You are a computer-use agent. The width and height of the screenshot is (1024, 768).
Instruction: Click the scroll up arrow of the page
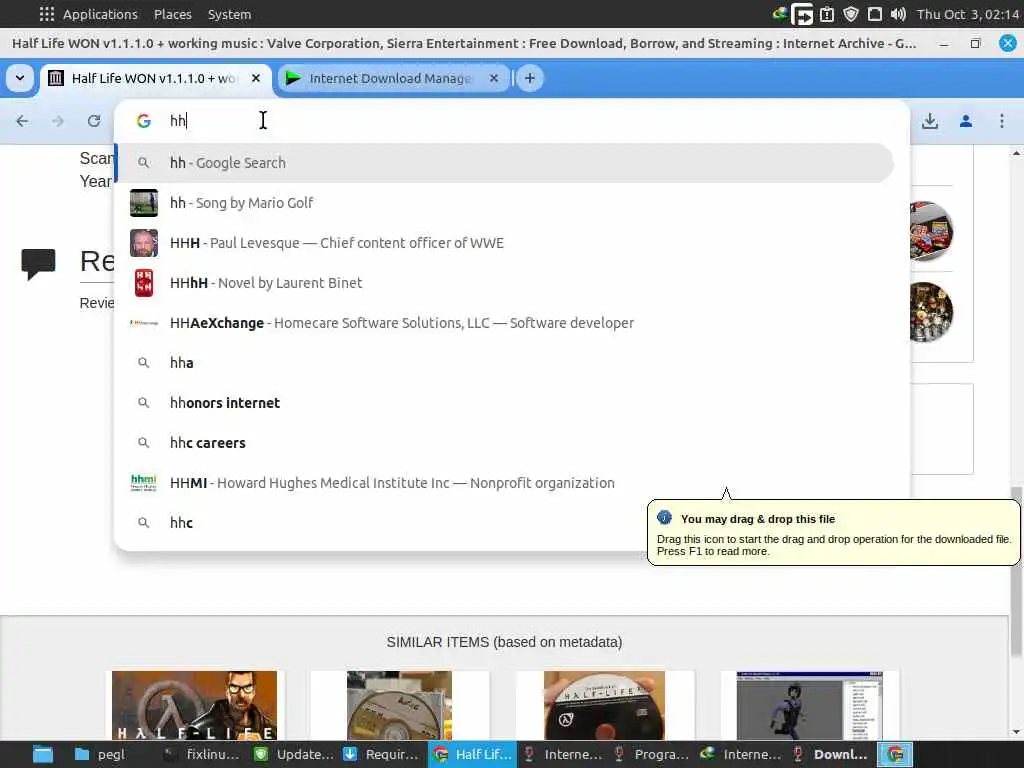[x=1016, y=153]
